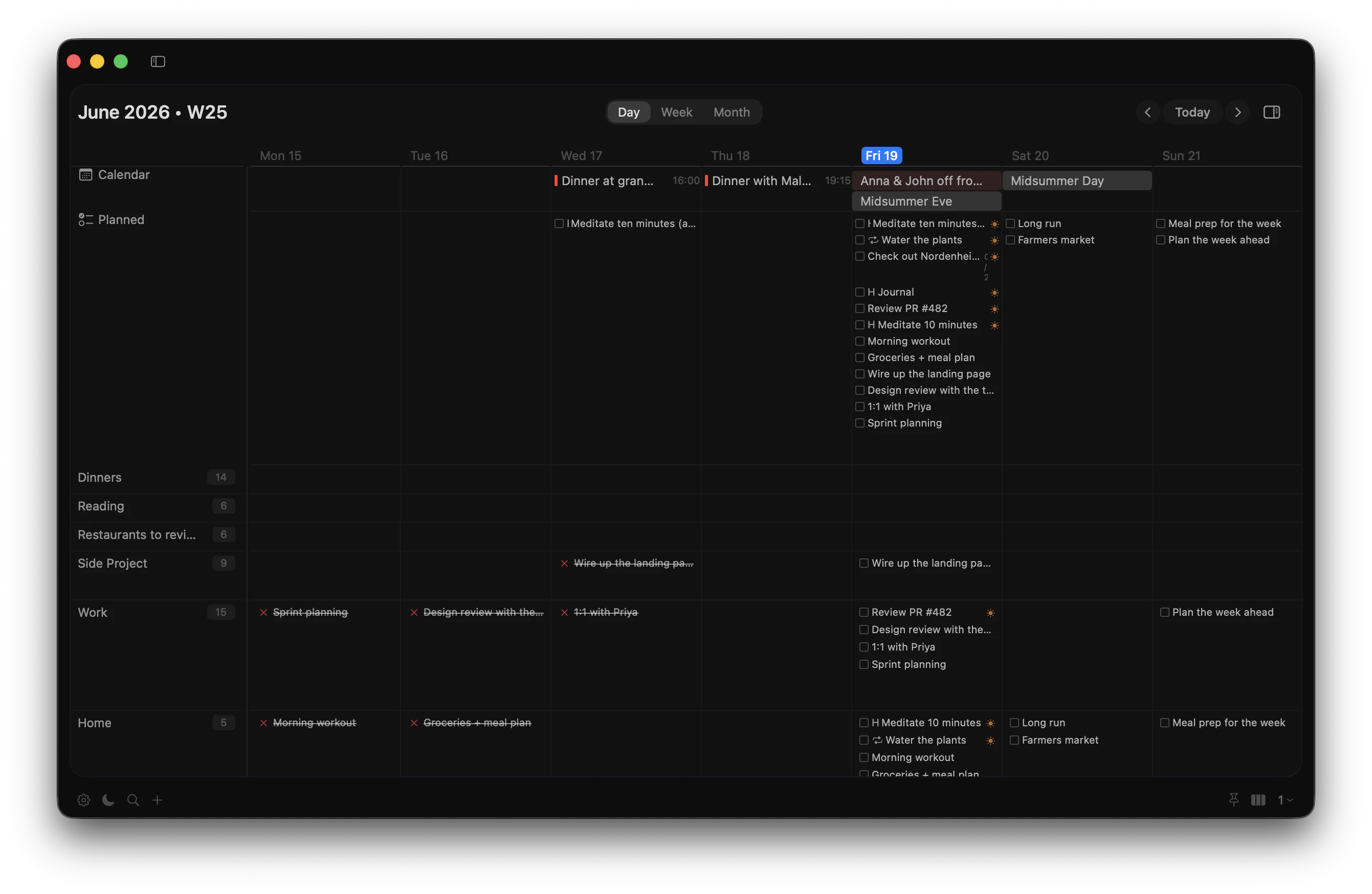Check off Wire up the landing pa... in Side Project

click(864, 563)
